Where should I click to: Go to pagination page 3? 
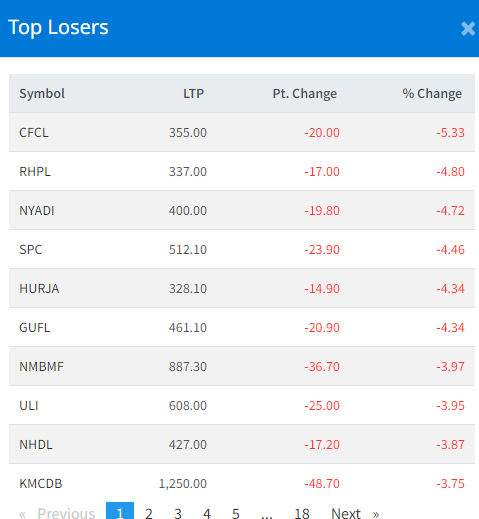pos(178,513)
